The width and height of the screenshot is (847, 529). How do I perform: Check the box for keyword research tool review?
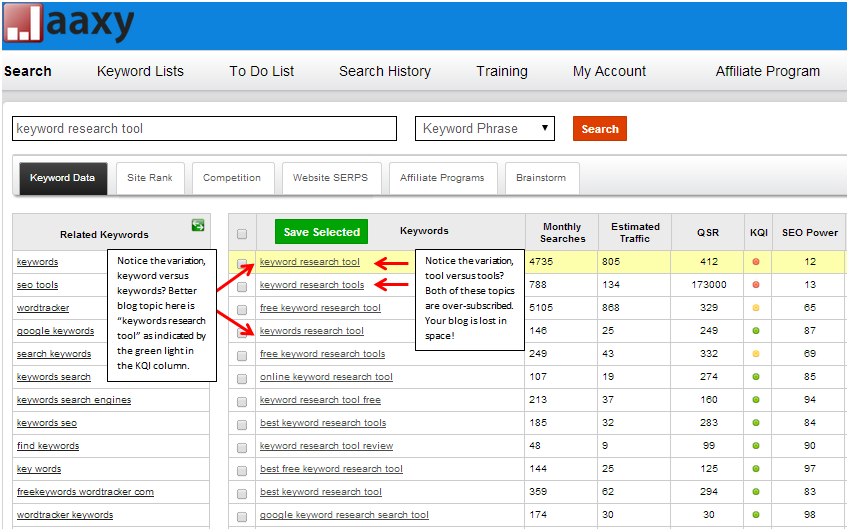[242, 448]
